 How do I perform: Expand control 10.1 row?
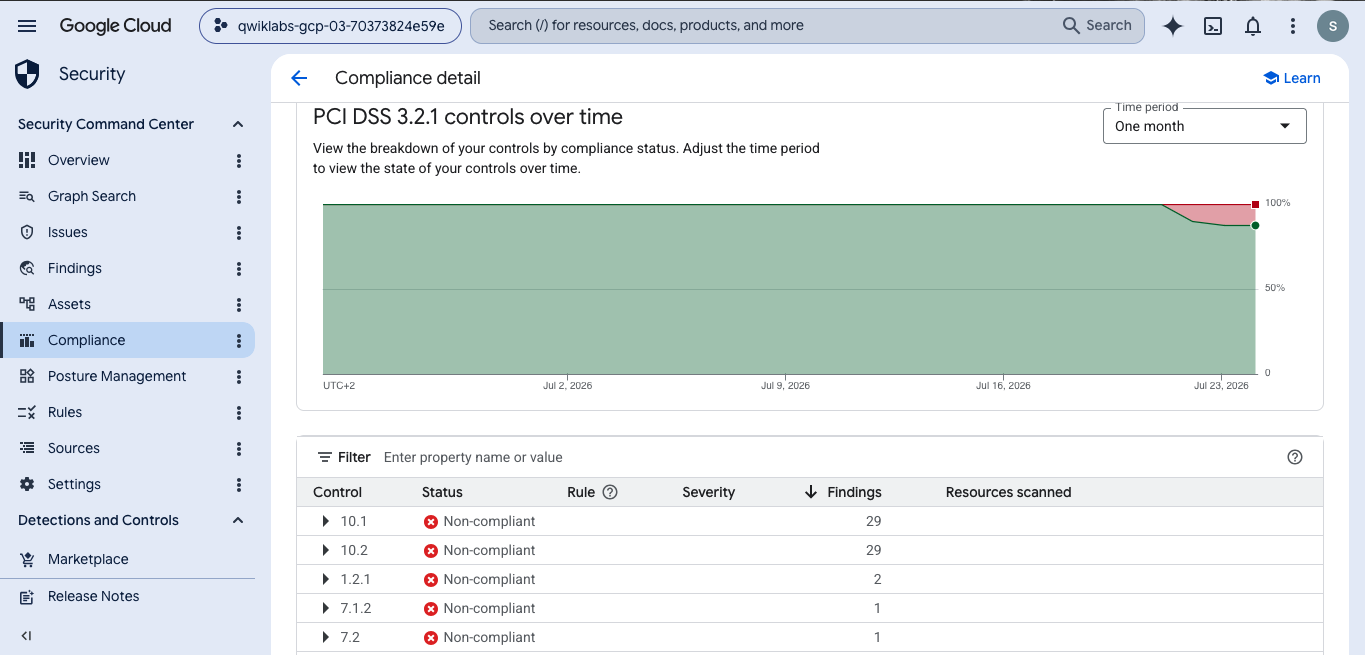tap(325, 521)
